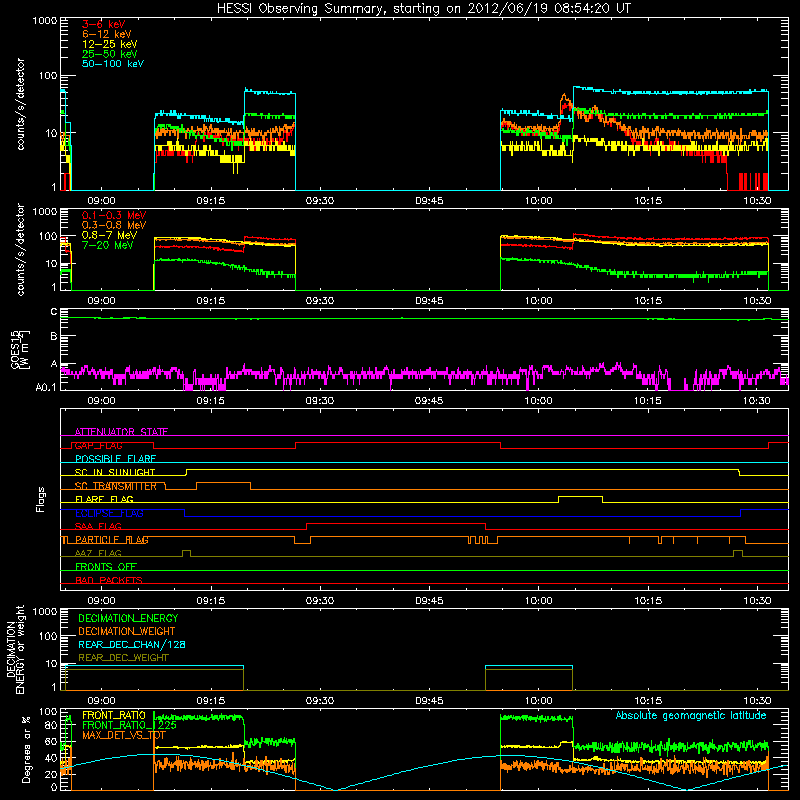Select the red 3-6 keV legend label
The height and width of the screenshot is (800, 800).
coord(103,24)
